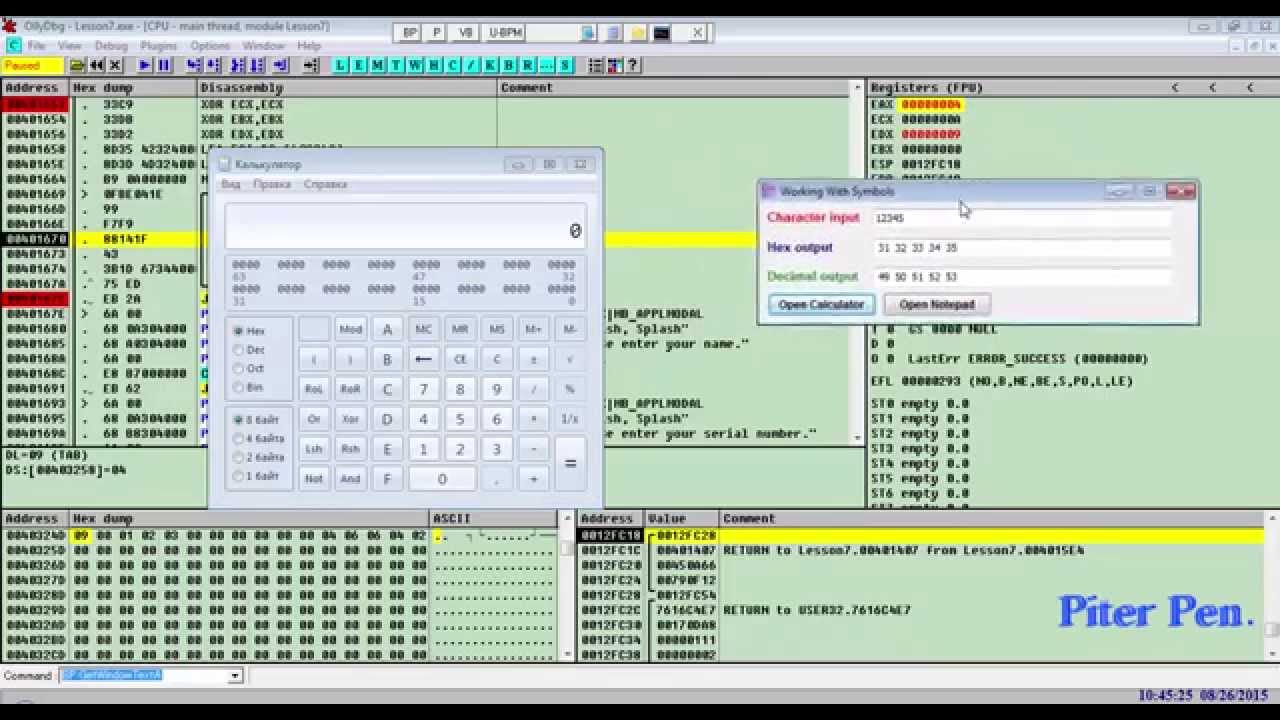1280x720 pixels.
Task: Click the Appearance options colored icon
Action: click(x=615, y=65)
